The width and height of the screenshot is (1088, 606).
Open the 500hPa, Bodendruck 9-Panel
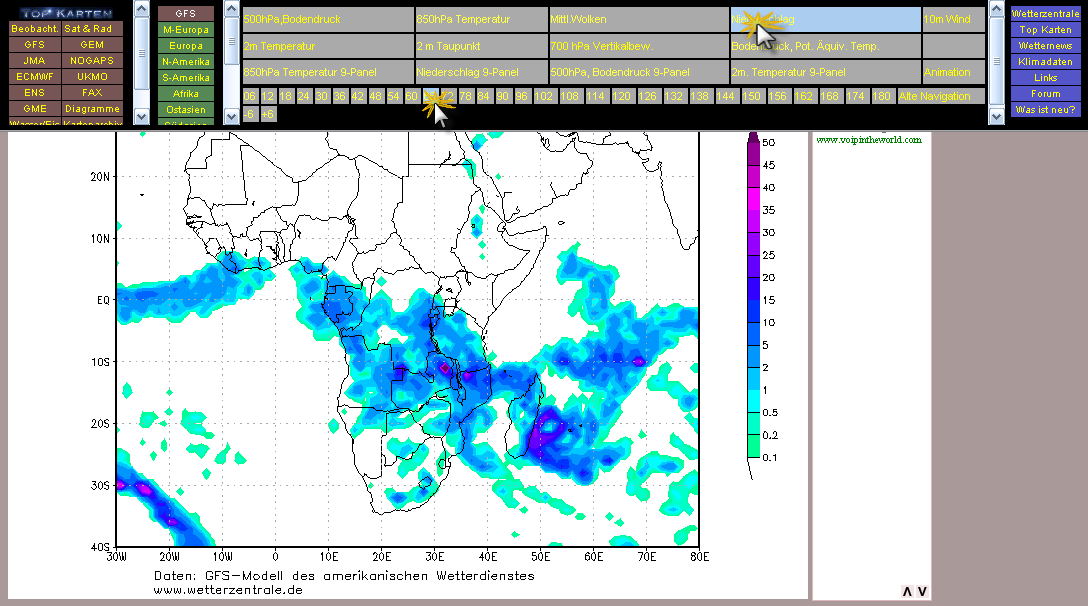(639, 72)
